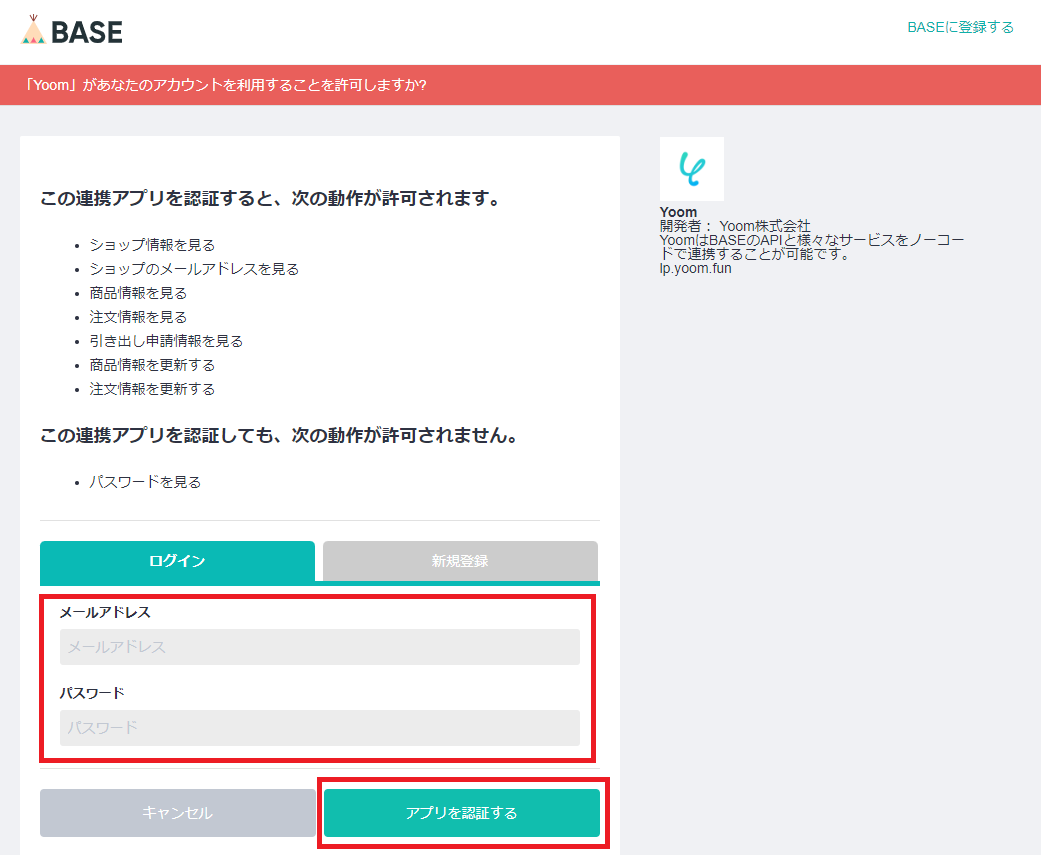Click the キャンセル button
Image resolution: width=1041 pixels, height=855 pixels.
pos(177,813)
